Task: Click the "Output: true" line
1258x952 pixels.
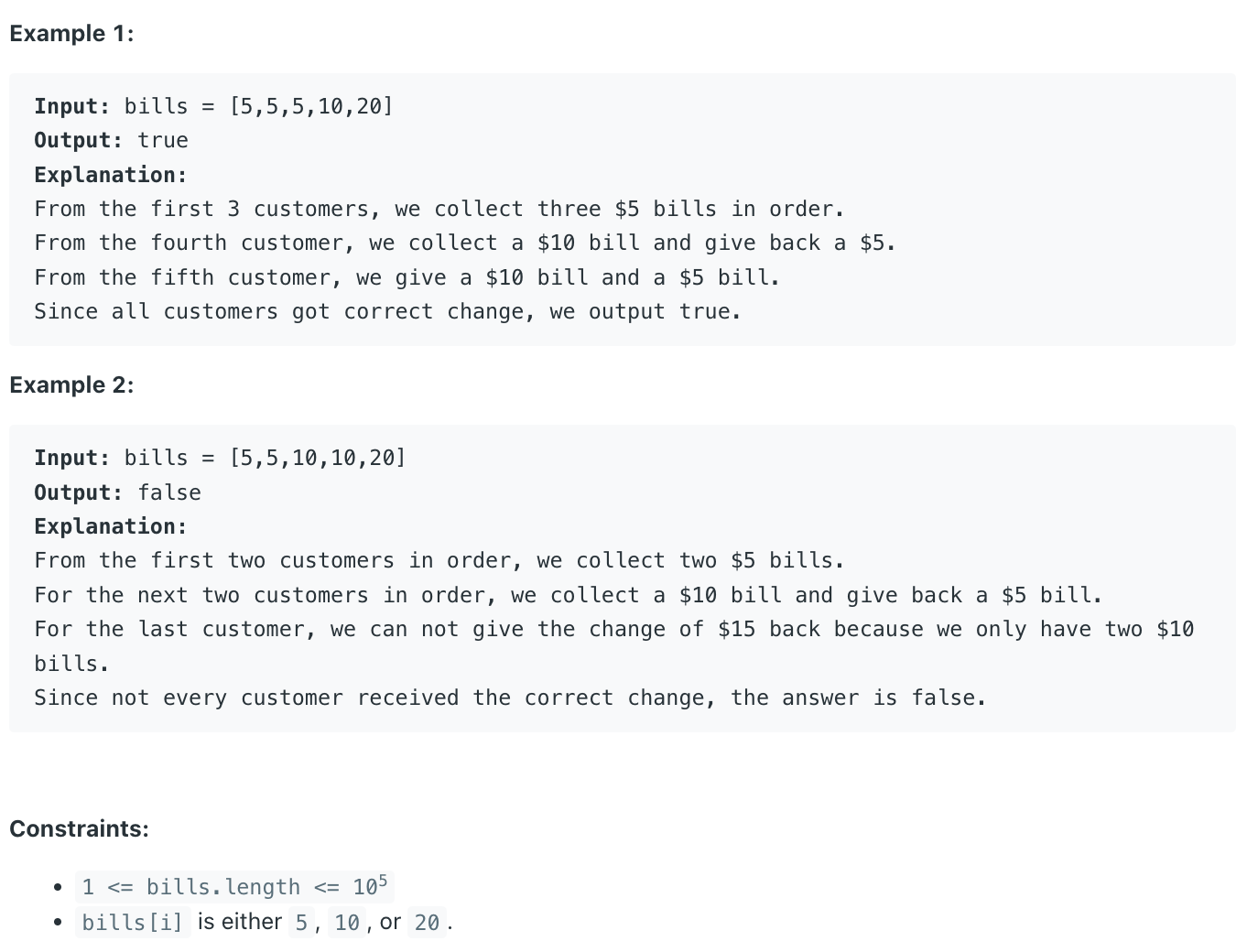Action: (111, 141)
